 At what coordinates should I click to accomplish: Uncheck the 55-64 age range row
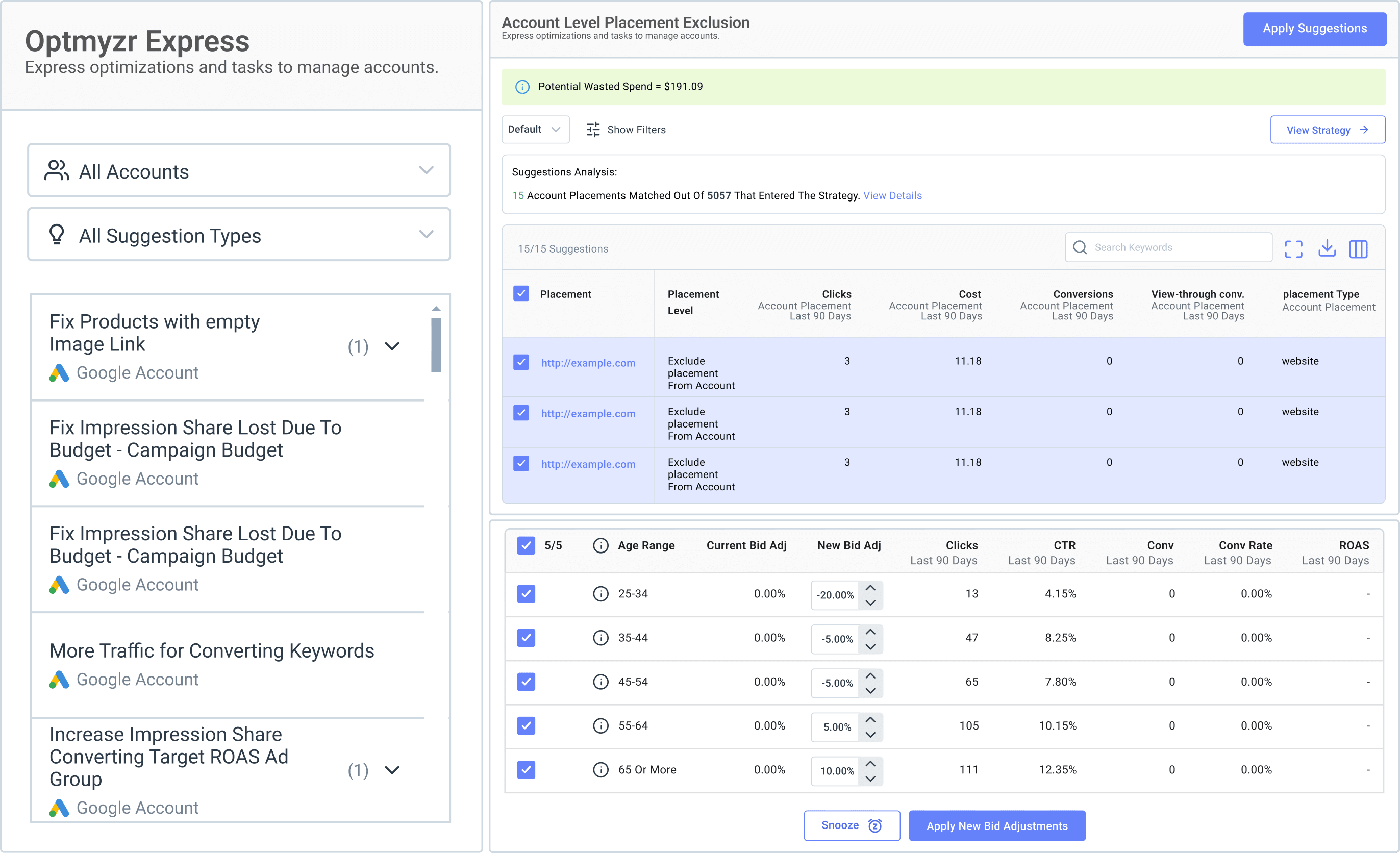tap(526, 725)
